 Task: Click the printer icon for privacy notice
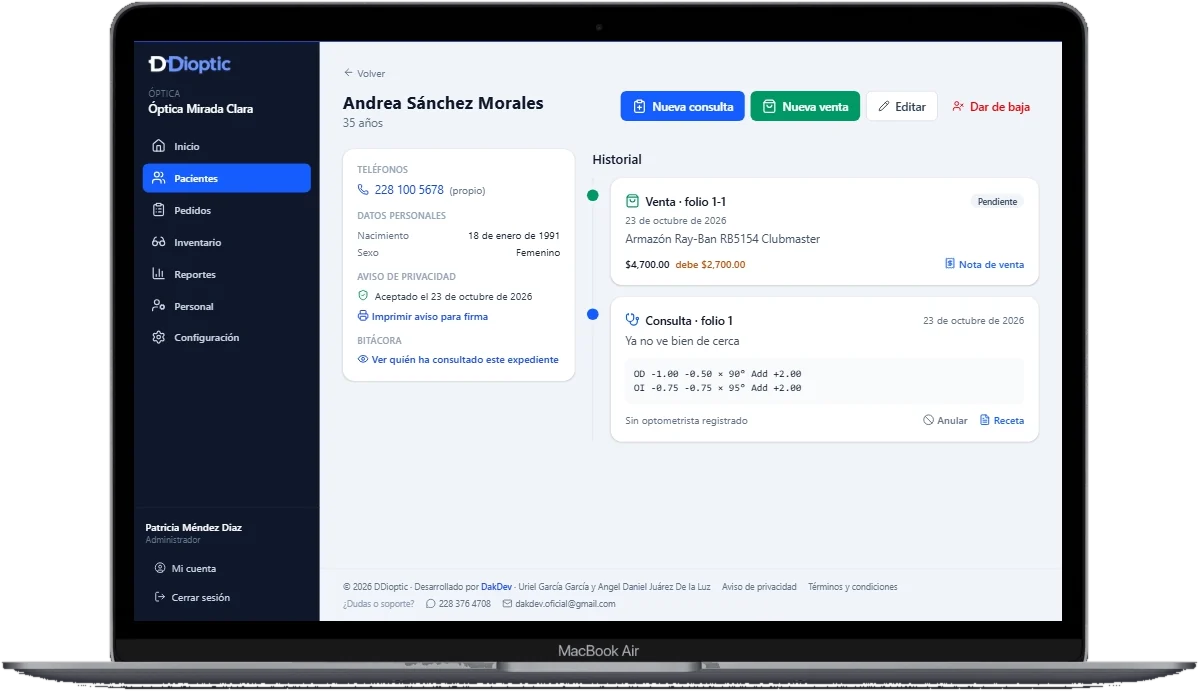(x=363, y=316)
